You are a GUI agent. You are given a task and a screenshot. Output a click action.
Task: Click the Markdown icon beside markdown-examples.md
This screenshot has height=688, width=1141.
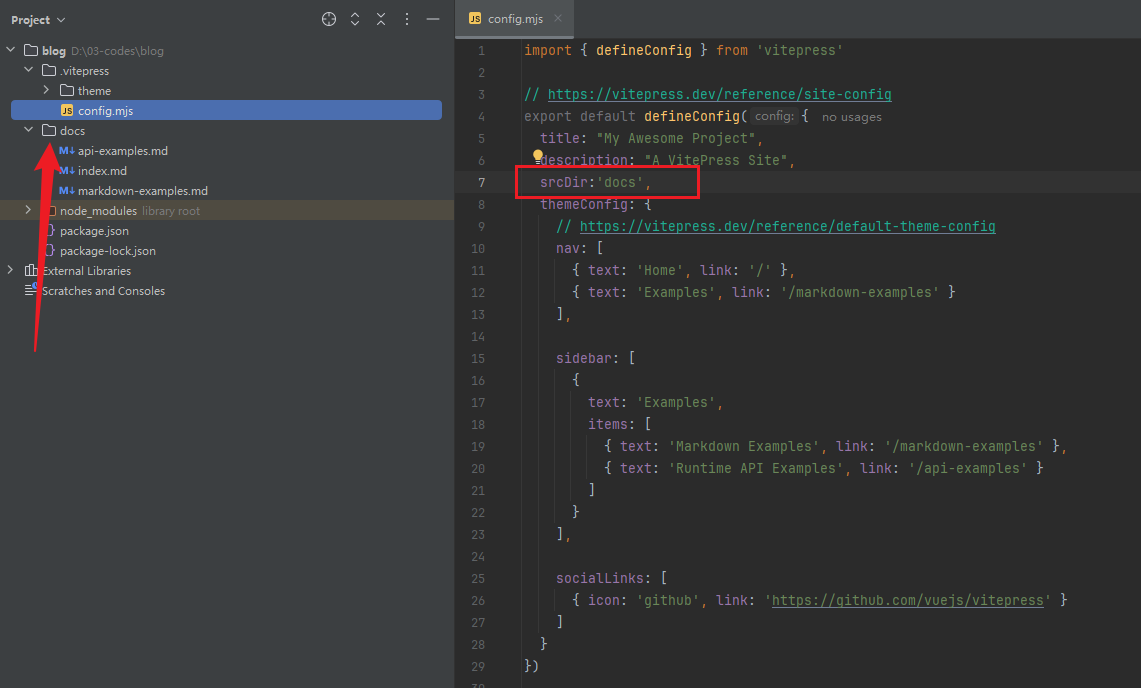[66, 190]
